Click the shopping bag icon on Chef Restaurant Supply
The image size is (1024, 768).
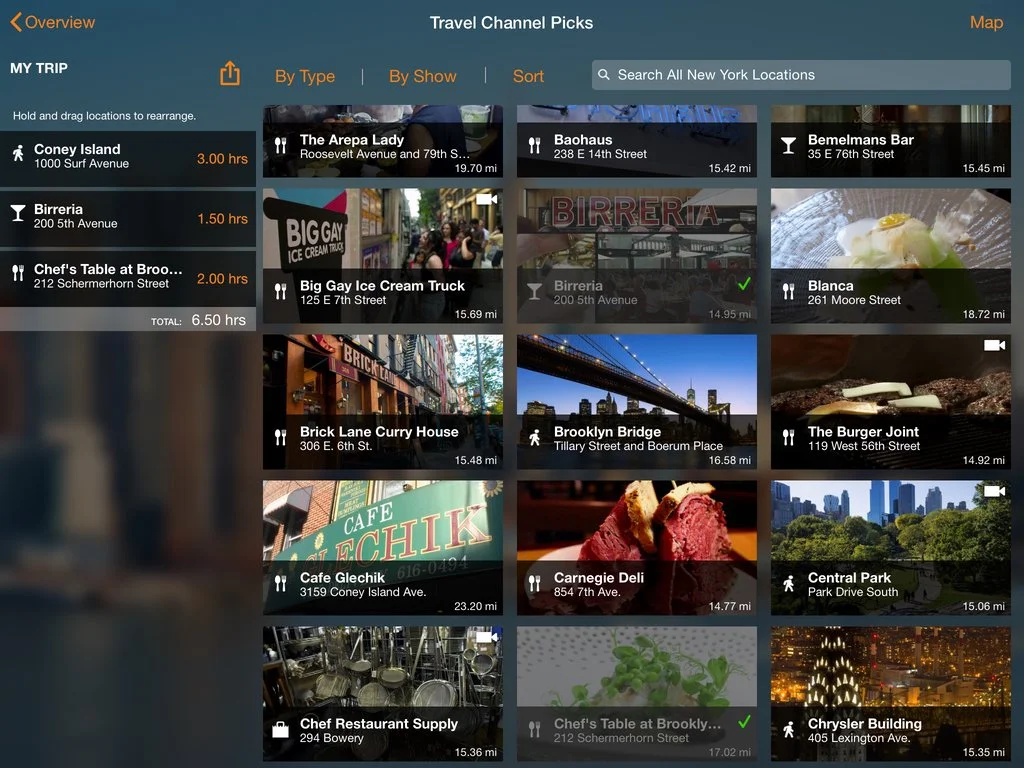tap(280, 729)
